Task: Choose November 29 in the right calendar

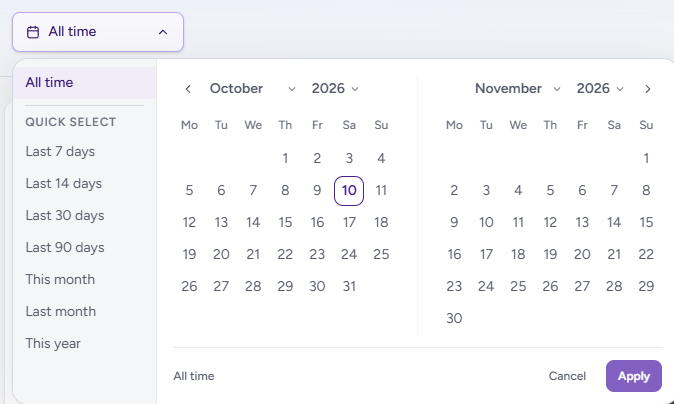Action: 646,286
